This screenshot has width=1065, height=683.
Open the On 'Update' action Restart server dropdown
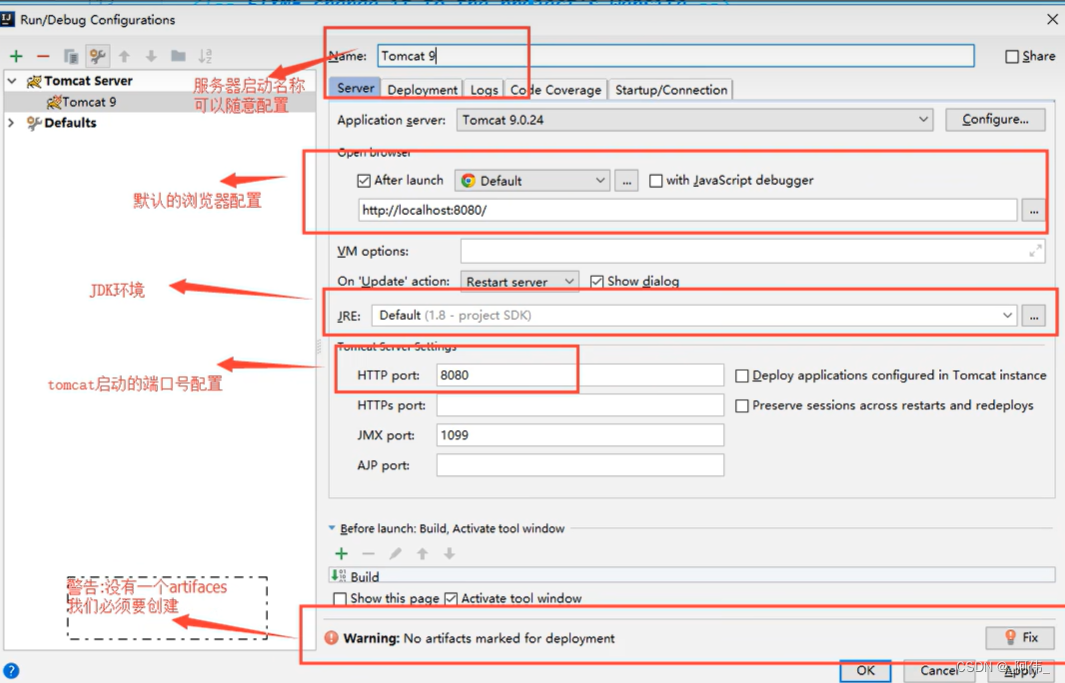520,281
